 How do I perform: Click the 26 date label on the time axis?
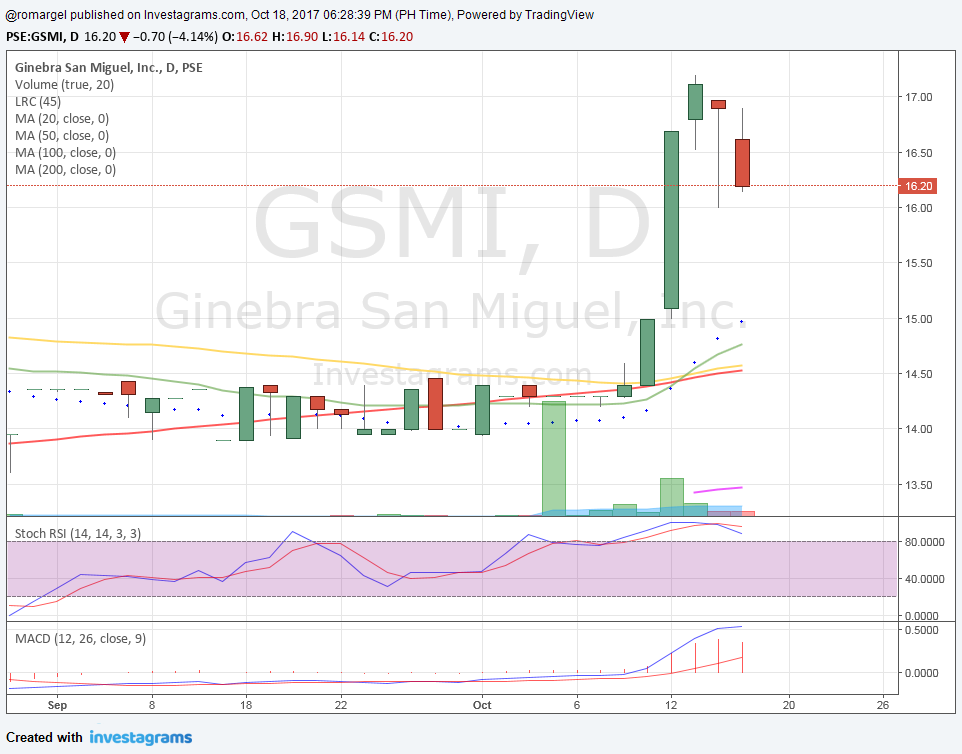tap(883, 705)
